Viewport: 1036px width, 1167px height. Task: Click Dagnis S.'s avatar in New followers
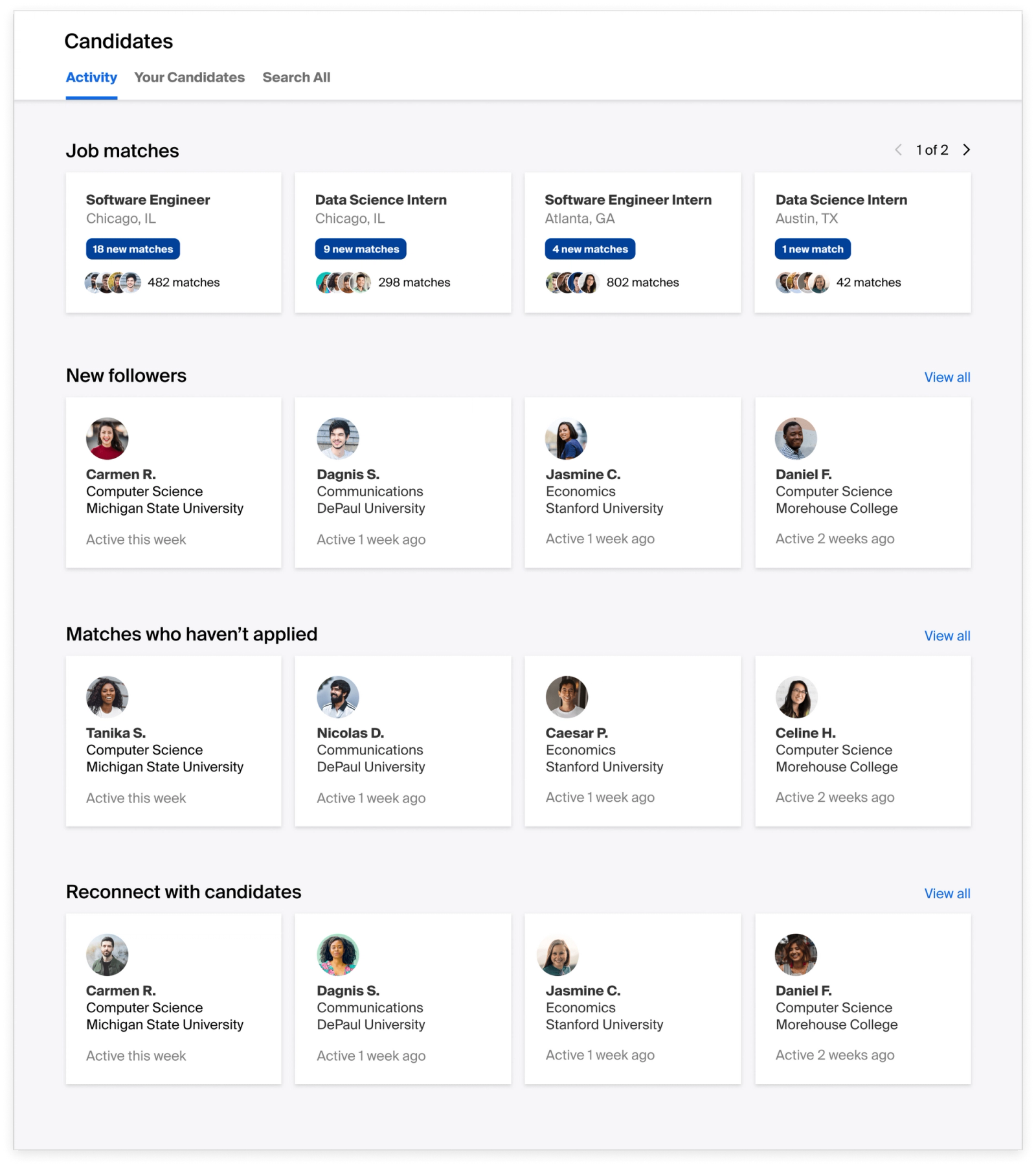coord(337,438)
